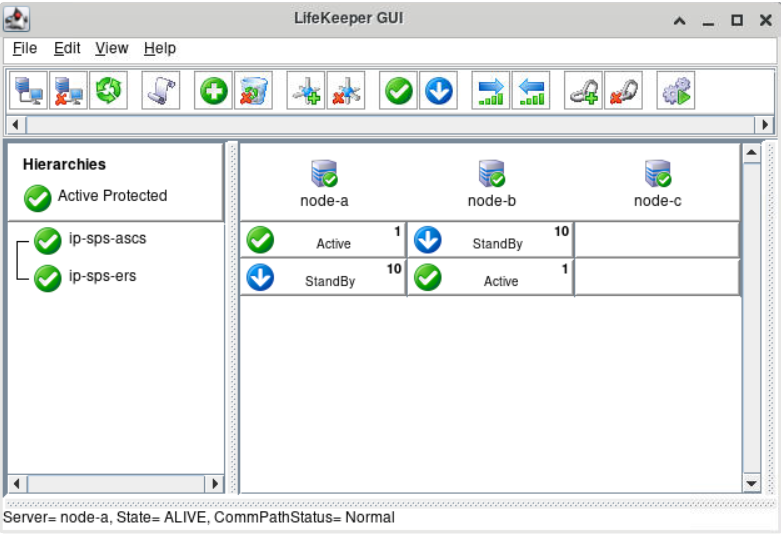The height and width of the screenshot is (535, 781).
Task: Select the ip-sps-ers hierarchy label
Action: tap(103, 275)
